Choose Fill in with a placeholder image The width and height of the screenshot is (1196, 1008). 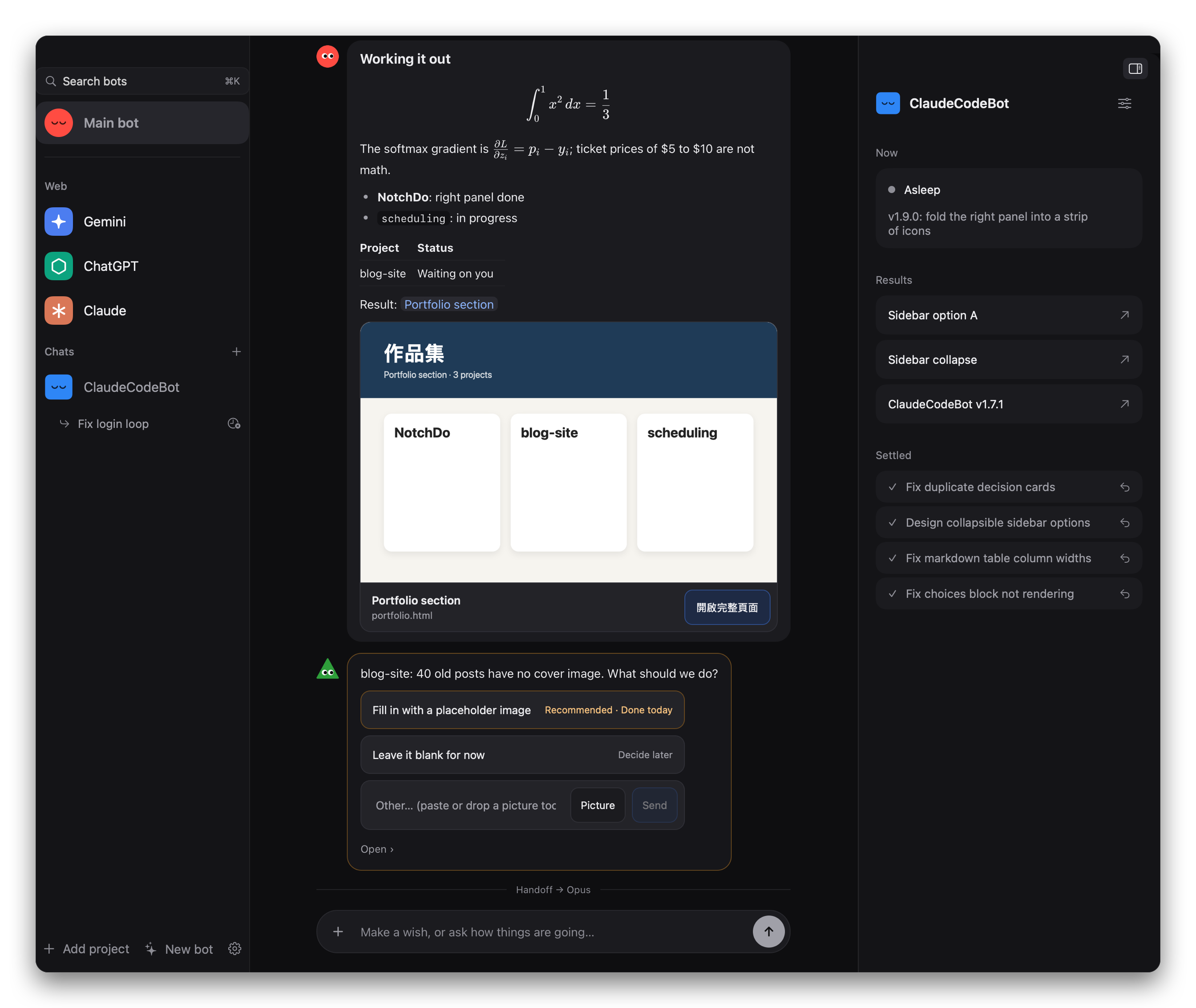pos(522,710)
